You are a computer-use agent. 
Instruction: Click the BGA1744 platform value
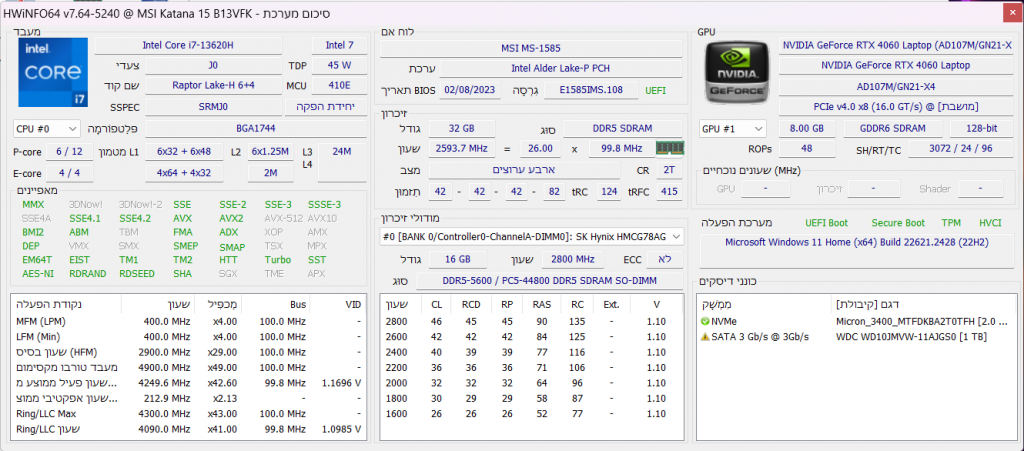[x=256, y=129]
